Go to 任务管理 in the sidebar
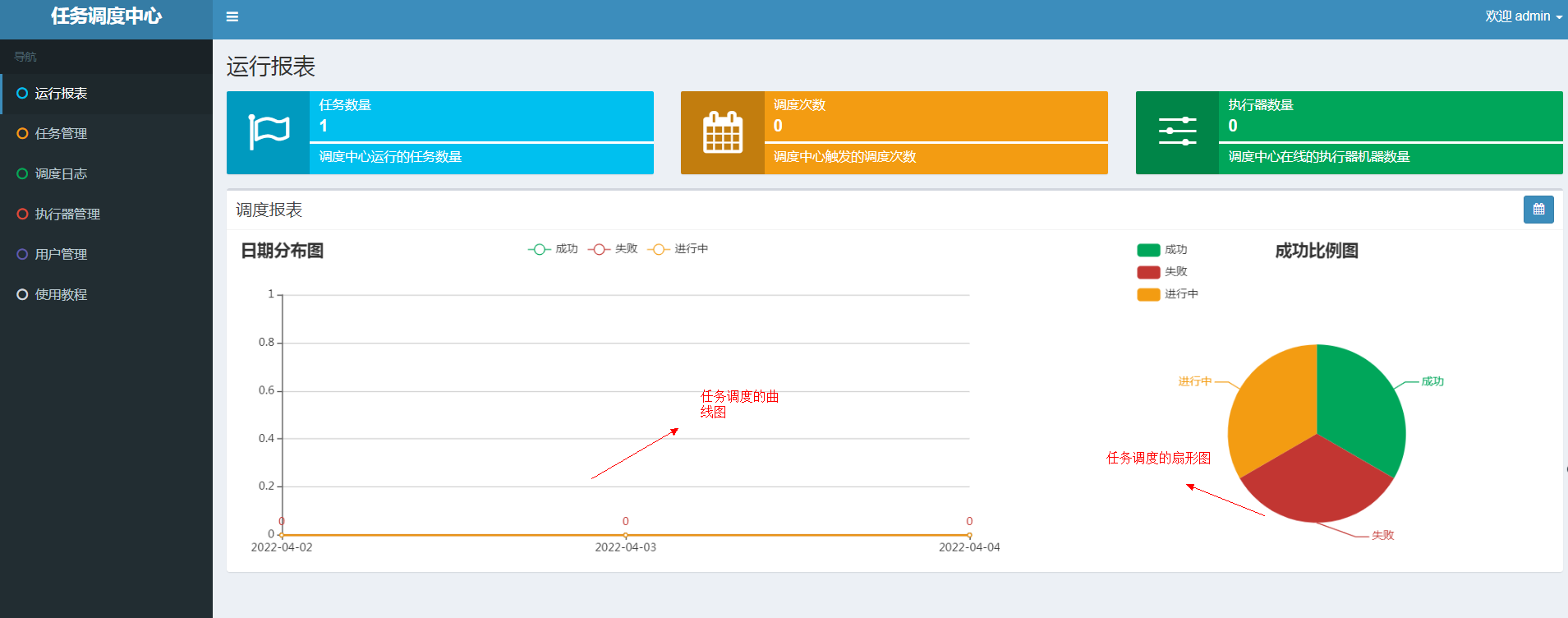The width and height of the screenshot is (1568, 618). click(106, 134)
